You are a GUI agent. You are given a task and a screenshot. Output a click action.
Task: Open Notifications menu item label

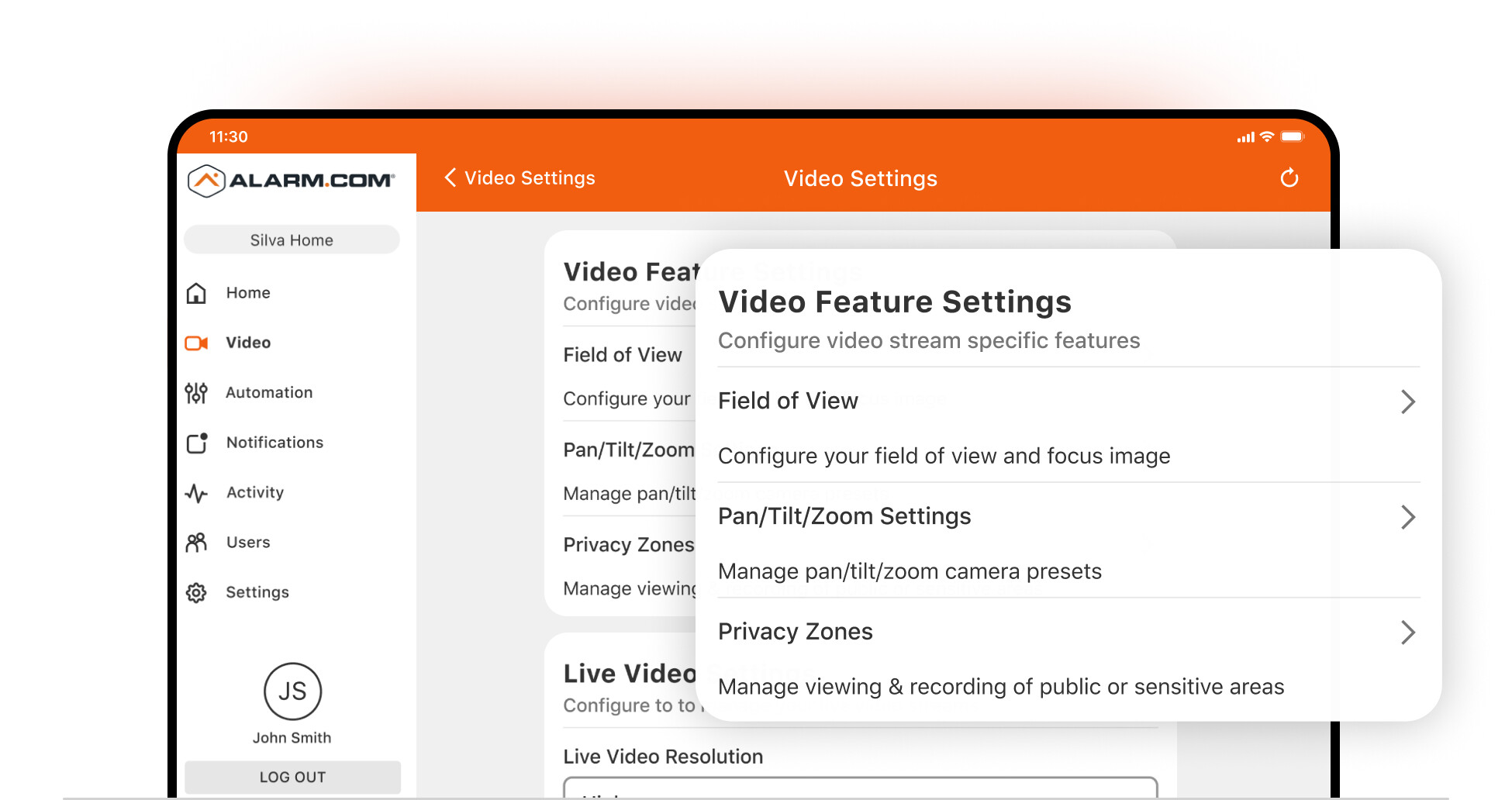274,443
